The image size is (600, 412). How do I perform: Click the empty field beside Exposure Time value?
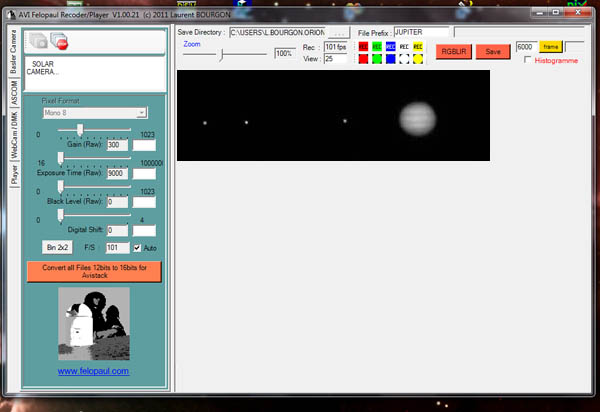tap(144, 174)
